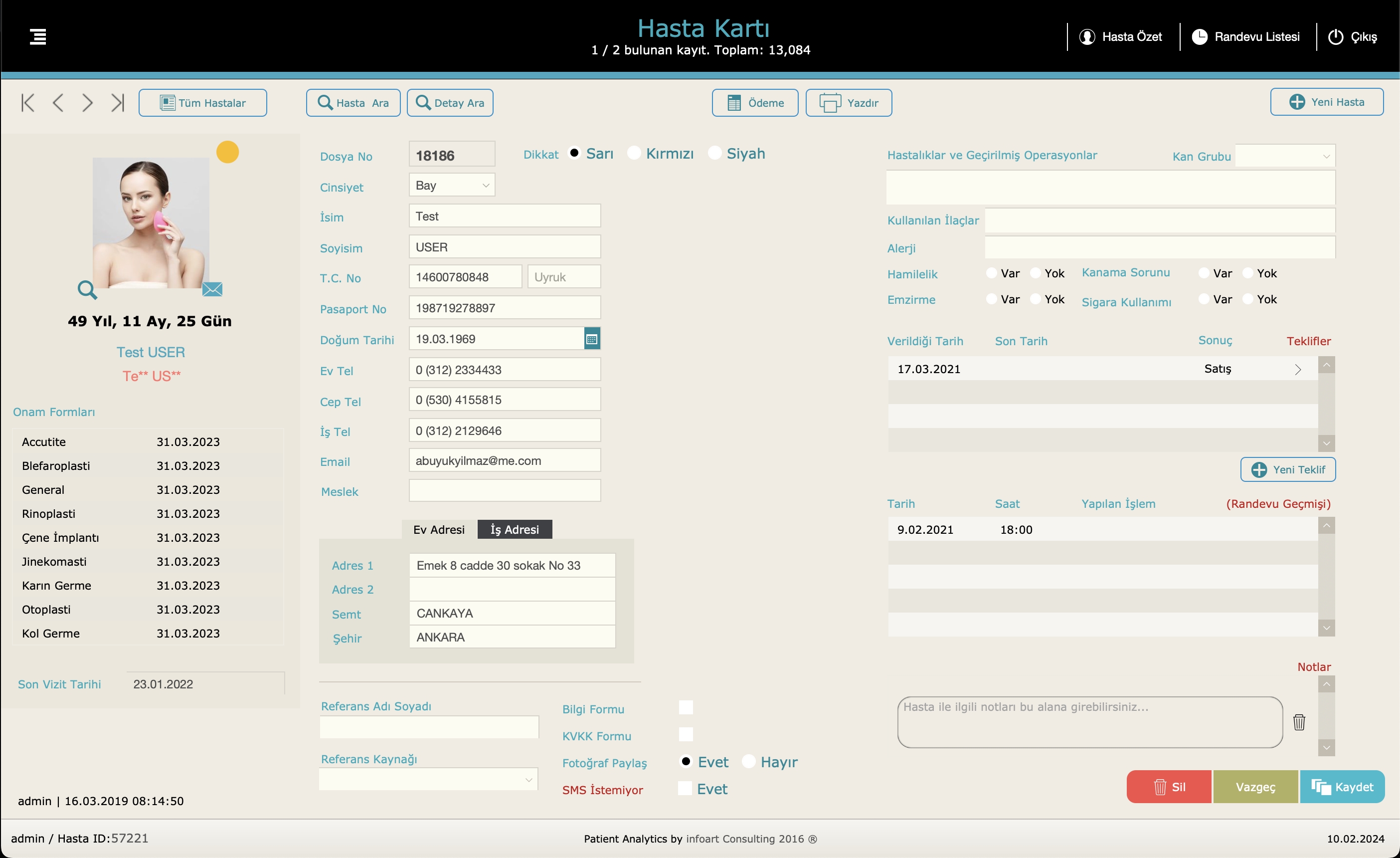Save the record with Kaydet

click(1342, 787)
